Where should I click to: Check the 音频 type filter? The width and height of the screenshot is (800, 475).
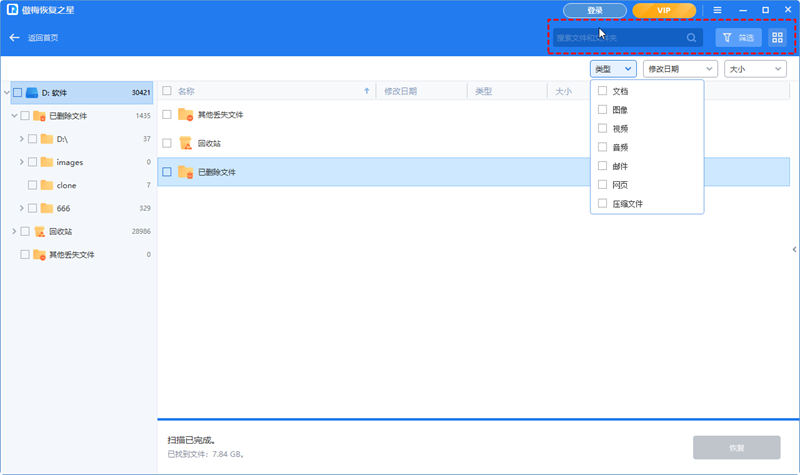pos(603,147)
